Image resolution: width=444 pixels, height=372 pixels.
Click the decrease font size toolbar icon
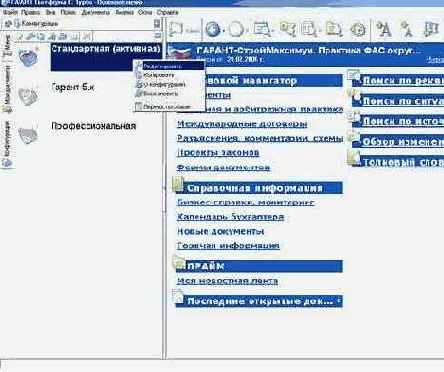pyautogui.click(x=407, y=29)
